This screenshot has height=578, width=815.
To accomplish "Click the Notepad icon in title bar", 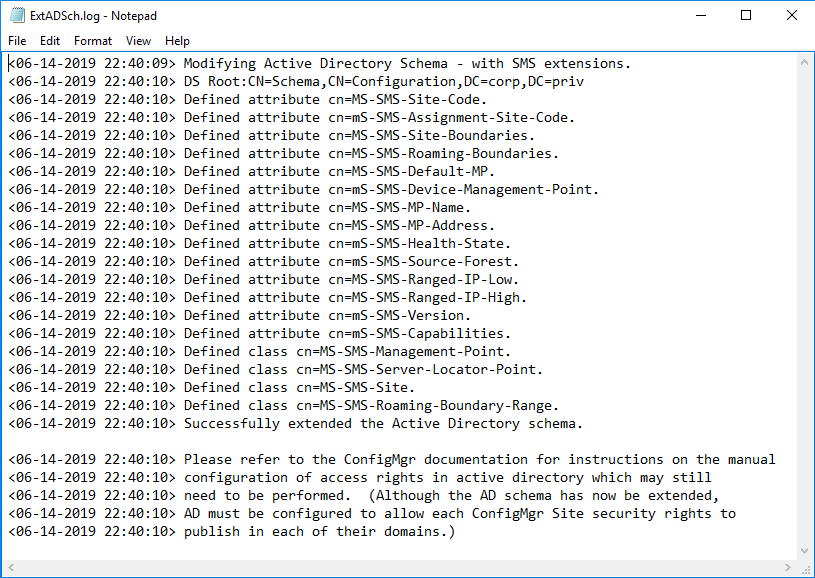I will coord(16,16).
